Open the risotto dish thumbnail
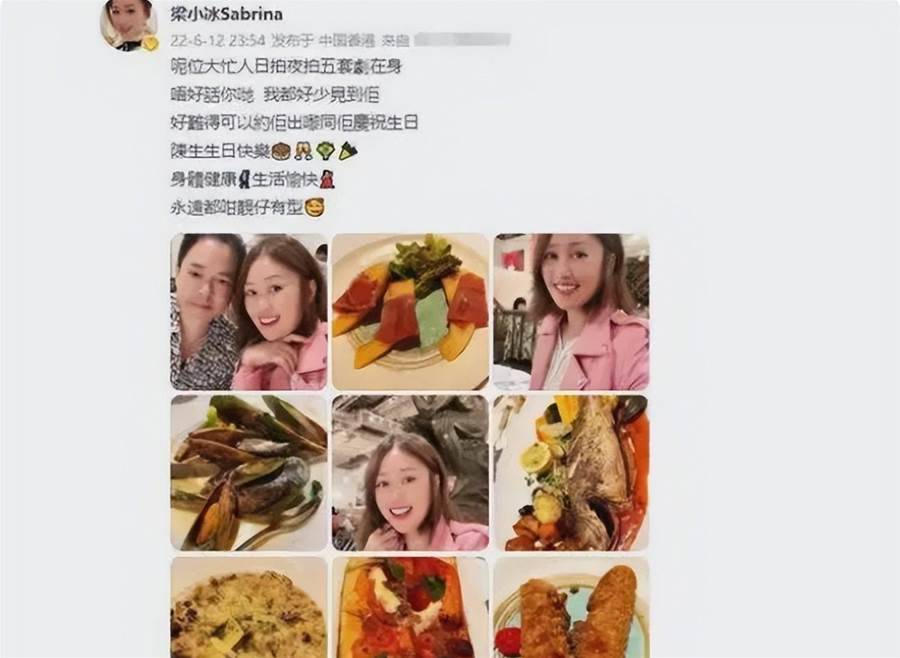 click(x=249, y=607)
